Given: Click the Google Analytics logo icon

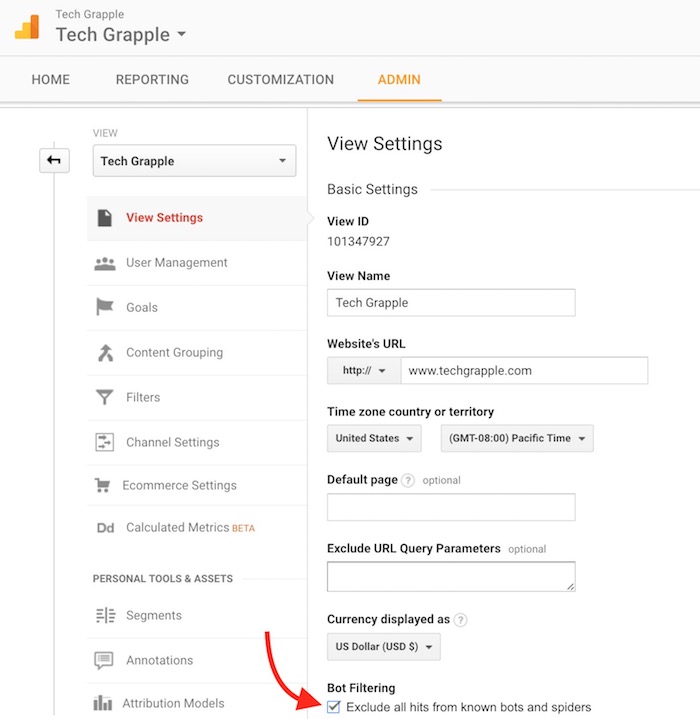Looking at the screenshot, I should (x=26, y=27).
